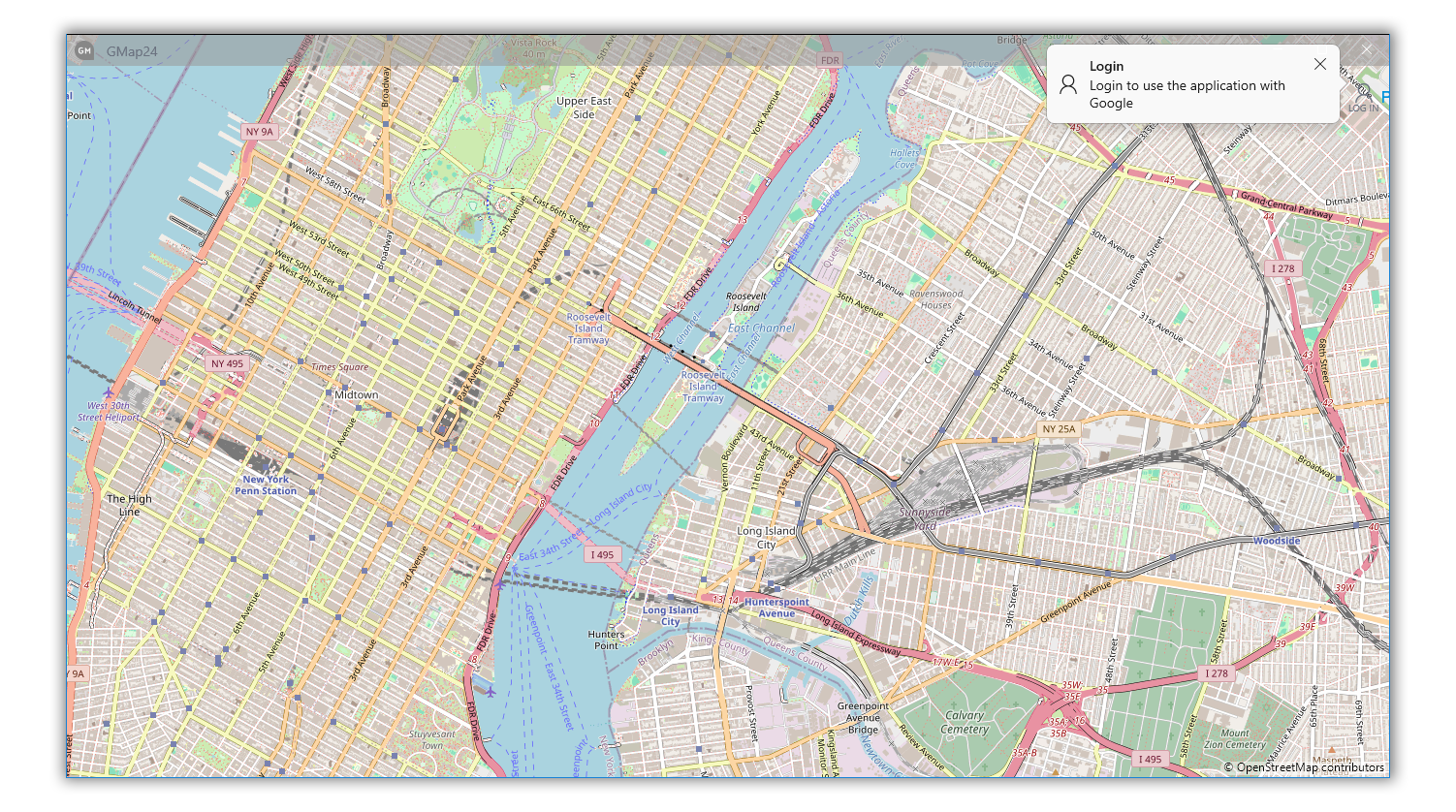Screen dimensions: 1456x812
Task: Click the 'Greenpoint Avenue Bridge' label
Action: coord(863,718)
